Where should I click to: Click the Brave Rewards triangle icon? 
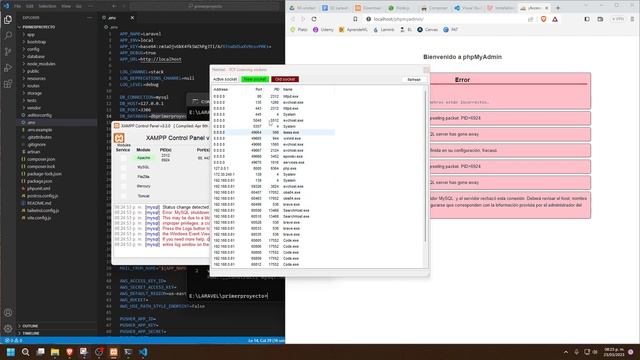(555, 19)
